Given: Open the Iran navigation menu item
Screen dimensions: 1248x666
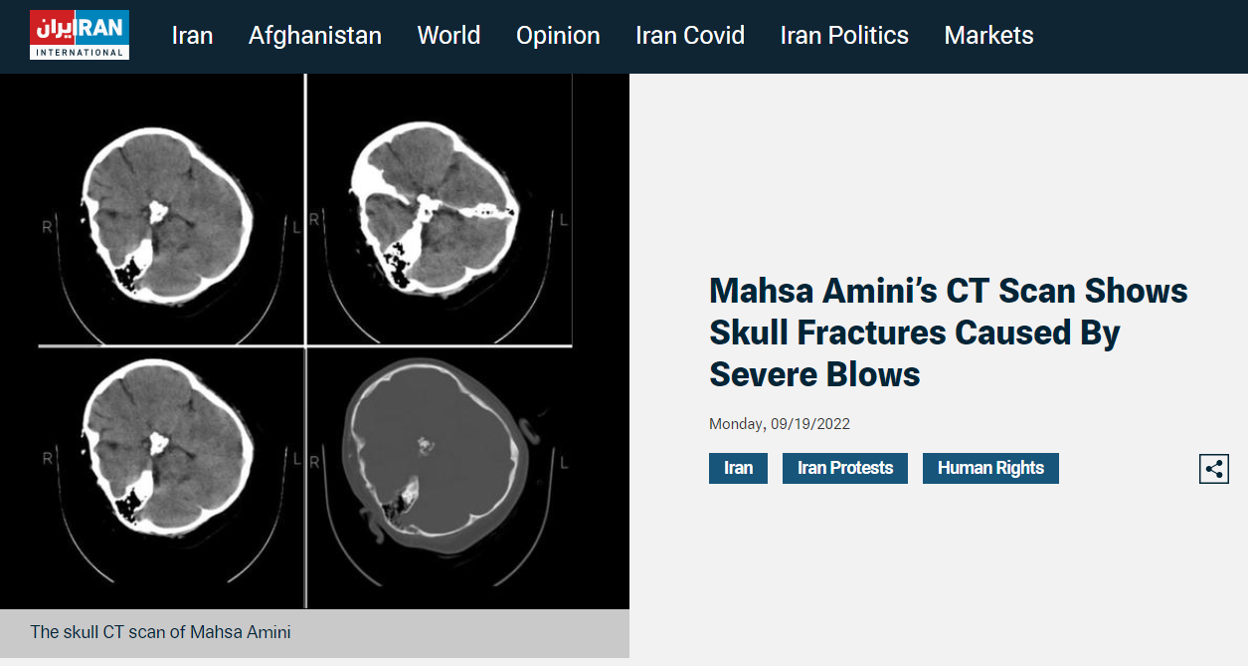Looking at the screenshot, I should [x=192, y=36].
